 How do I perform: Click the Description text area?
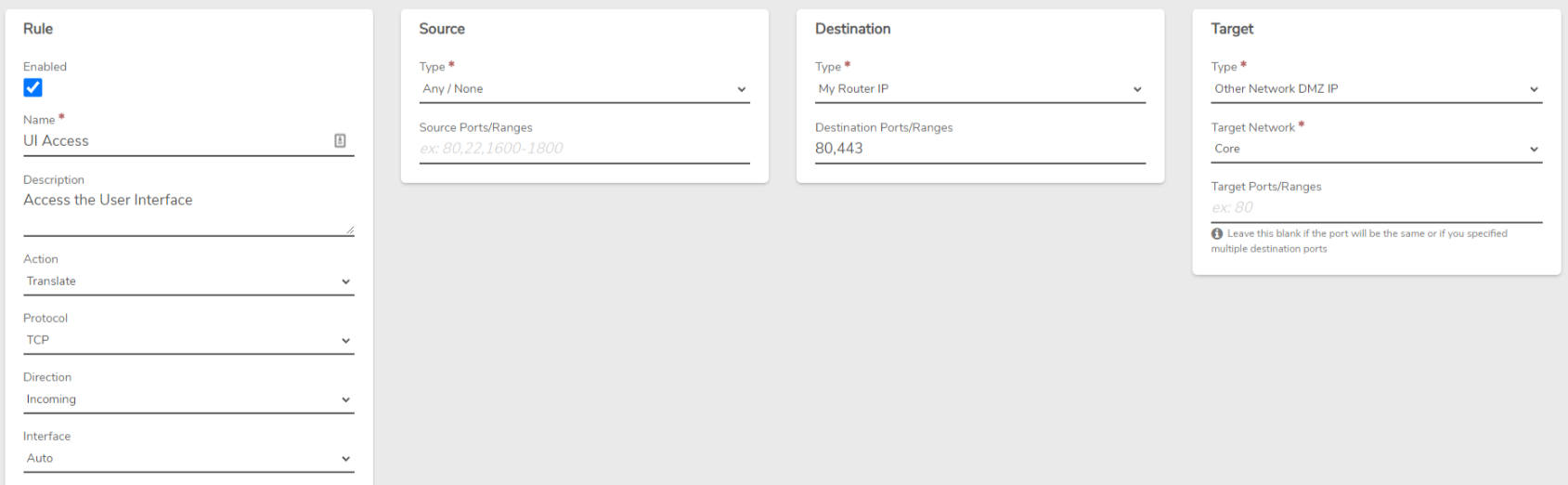(x=188, y=212)
